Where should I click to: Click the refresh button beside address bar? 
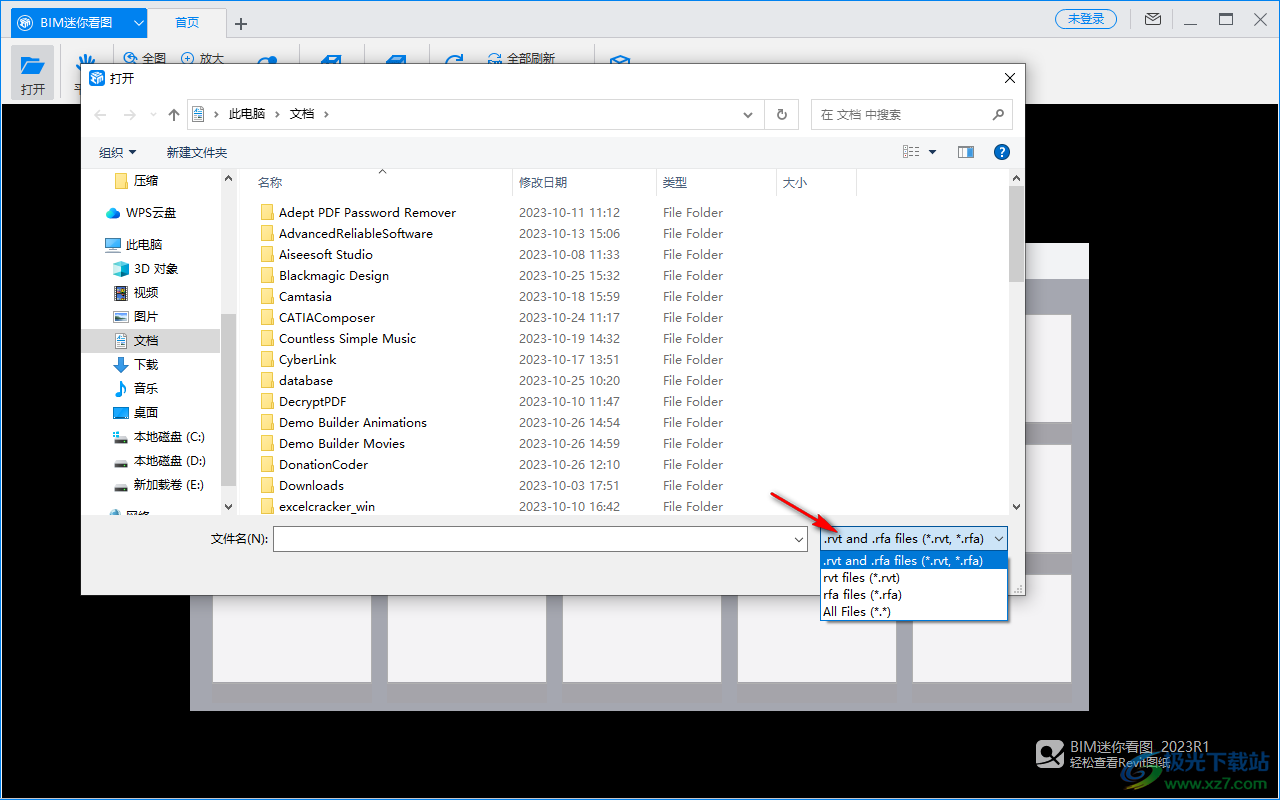click(x=782, y=115)
